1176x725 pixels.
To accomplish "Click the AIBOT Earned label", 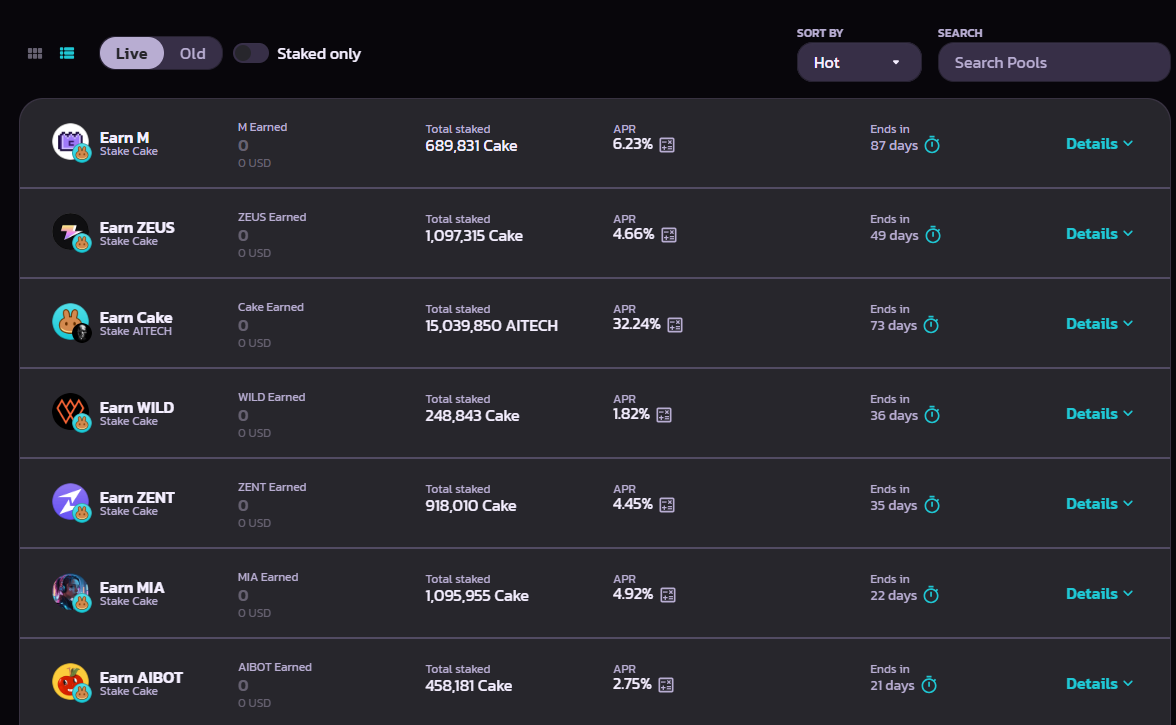I will pyautogui.click(x=274, y=667).
